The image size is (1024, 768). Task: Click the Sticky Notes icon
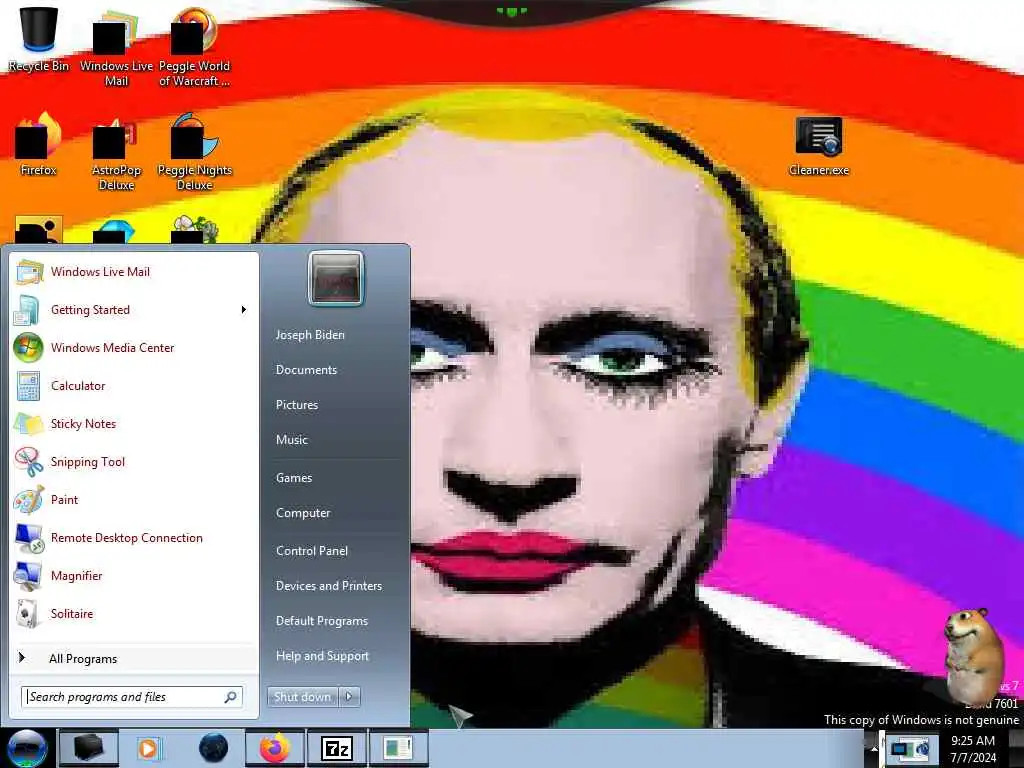29,424
